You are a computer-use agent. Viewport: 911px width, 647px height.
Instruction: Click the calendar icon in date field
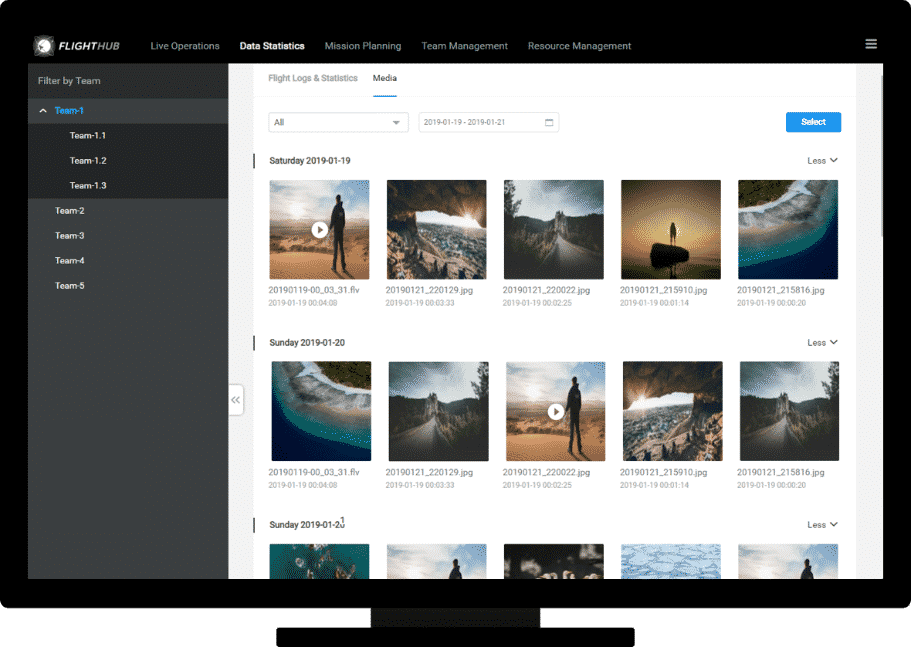tap(549, 122)
